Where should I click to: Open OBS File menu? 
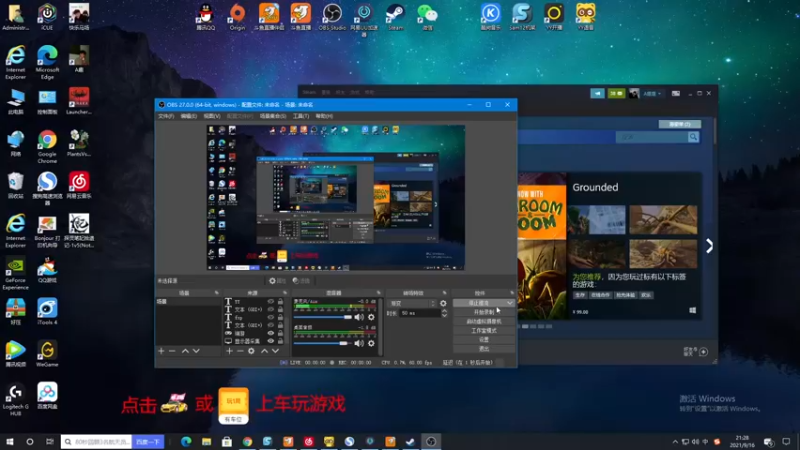(x=166, y=116)
